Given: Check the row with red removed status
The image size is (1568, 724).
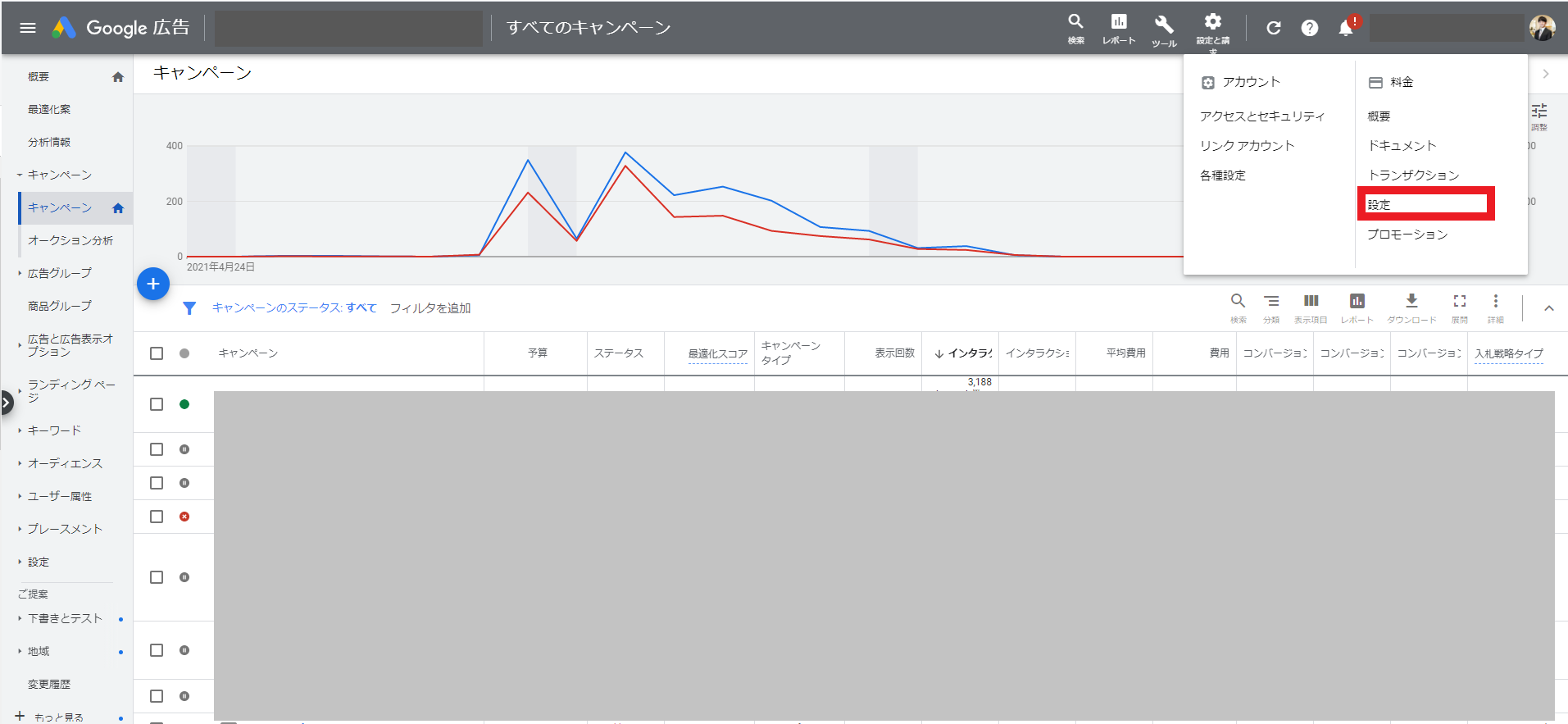Looking at the screenshot, I should 157,517.
